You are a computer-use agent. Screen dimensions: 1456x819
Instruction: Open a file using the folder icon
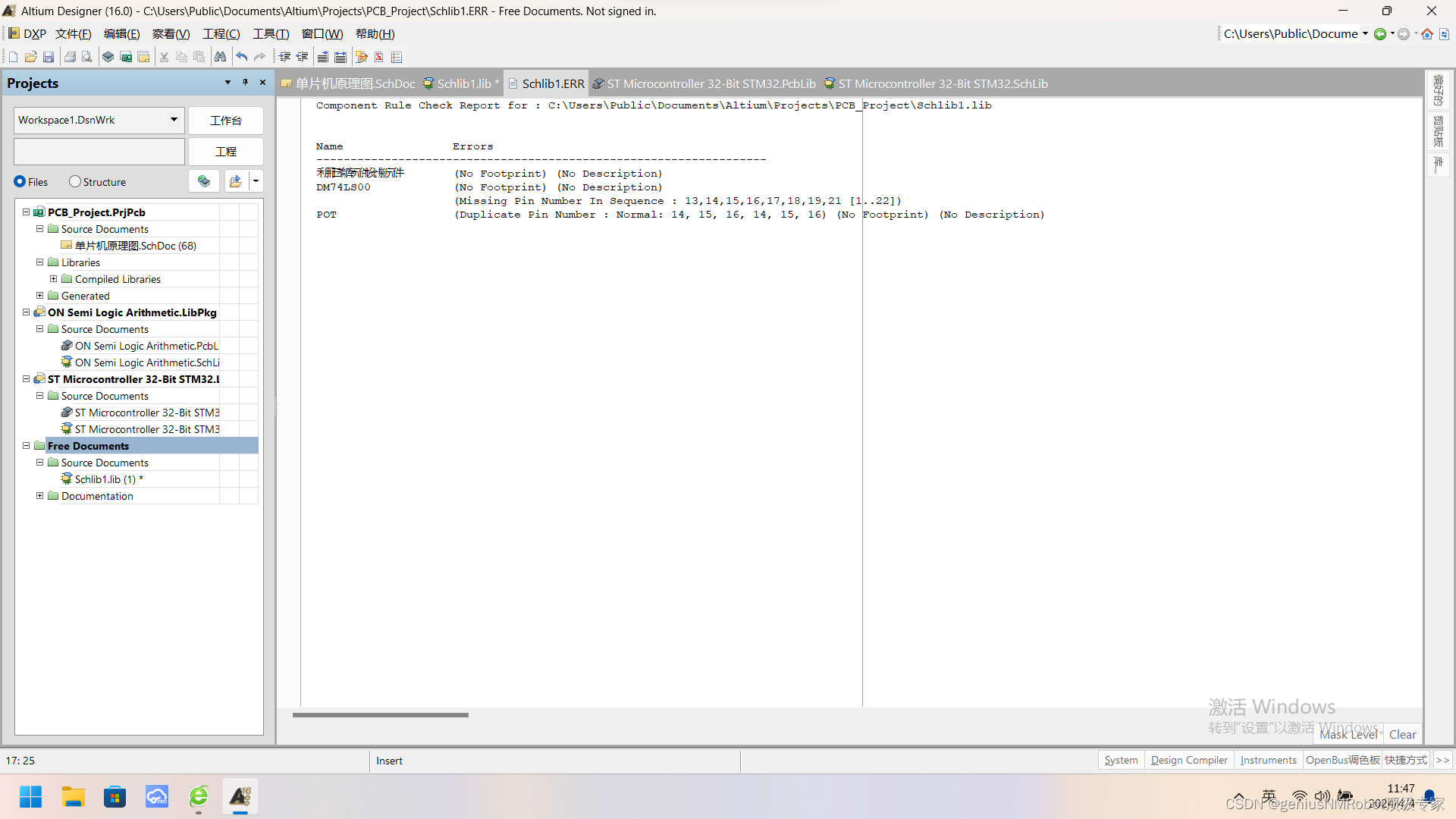30,57
